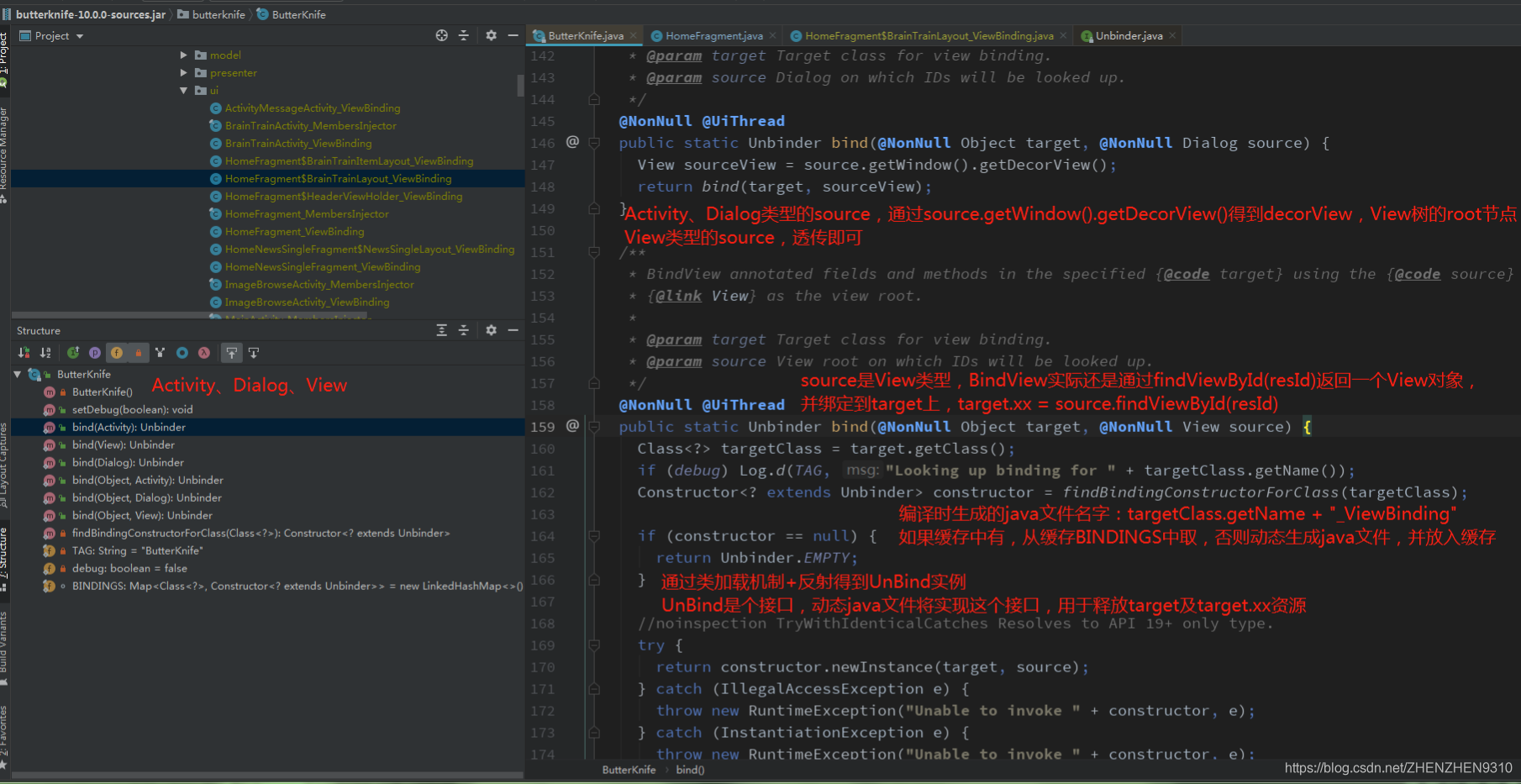Select ImageBrowseActivity_ViewBinding in project tree
The height and width of the screenshot is (784, 1521).
point(308,302)
